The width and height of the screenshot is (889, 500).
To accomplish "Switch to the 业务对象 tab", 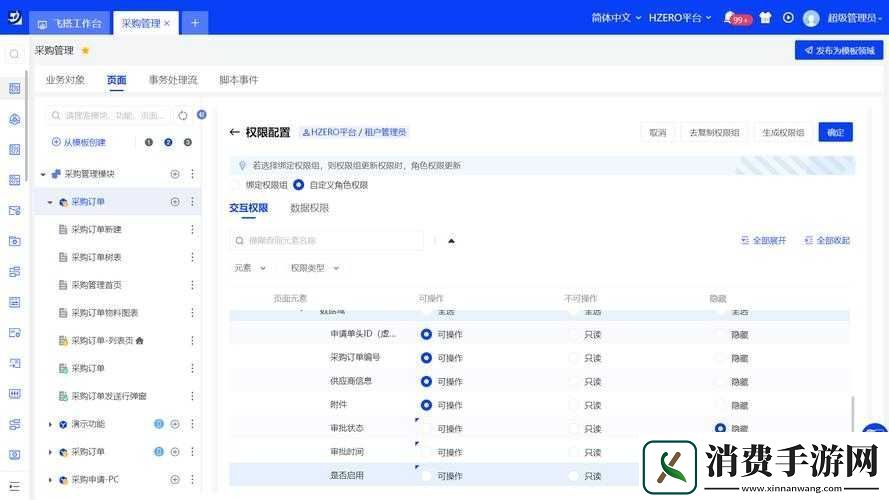I will (x=65, y=80).
